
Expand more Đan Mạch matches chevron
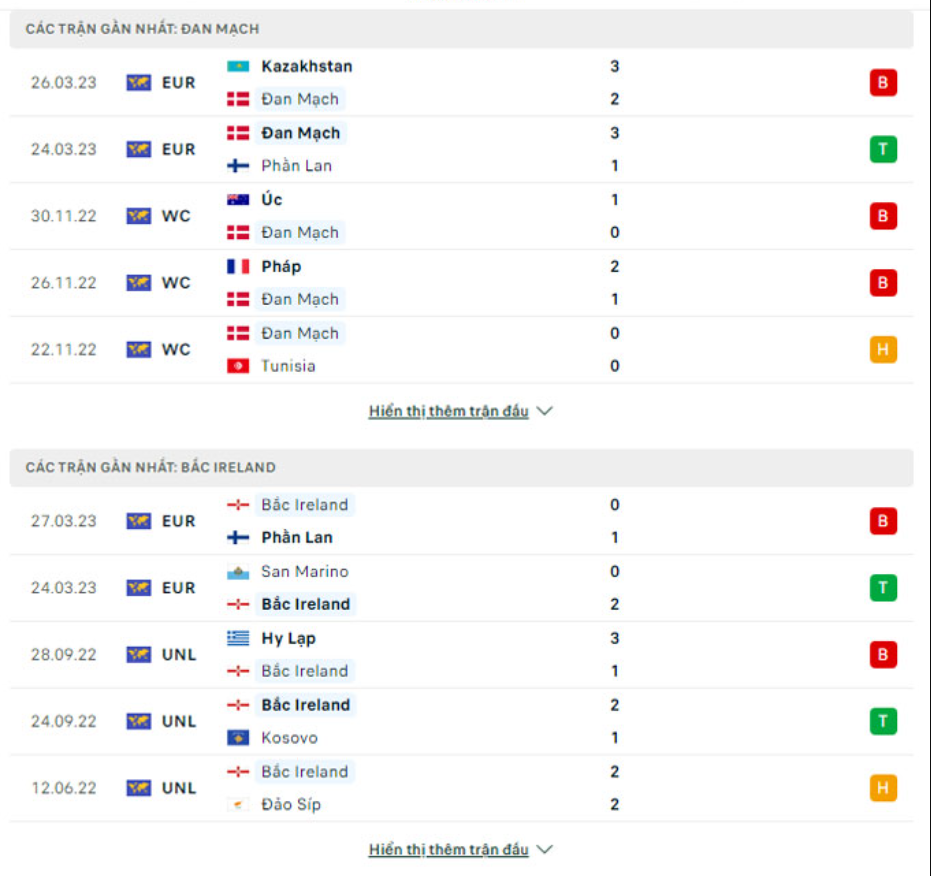pos(545,411)
